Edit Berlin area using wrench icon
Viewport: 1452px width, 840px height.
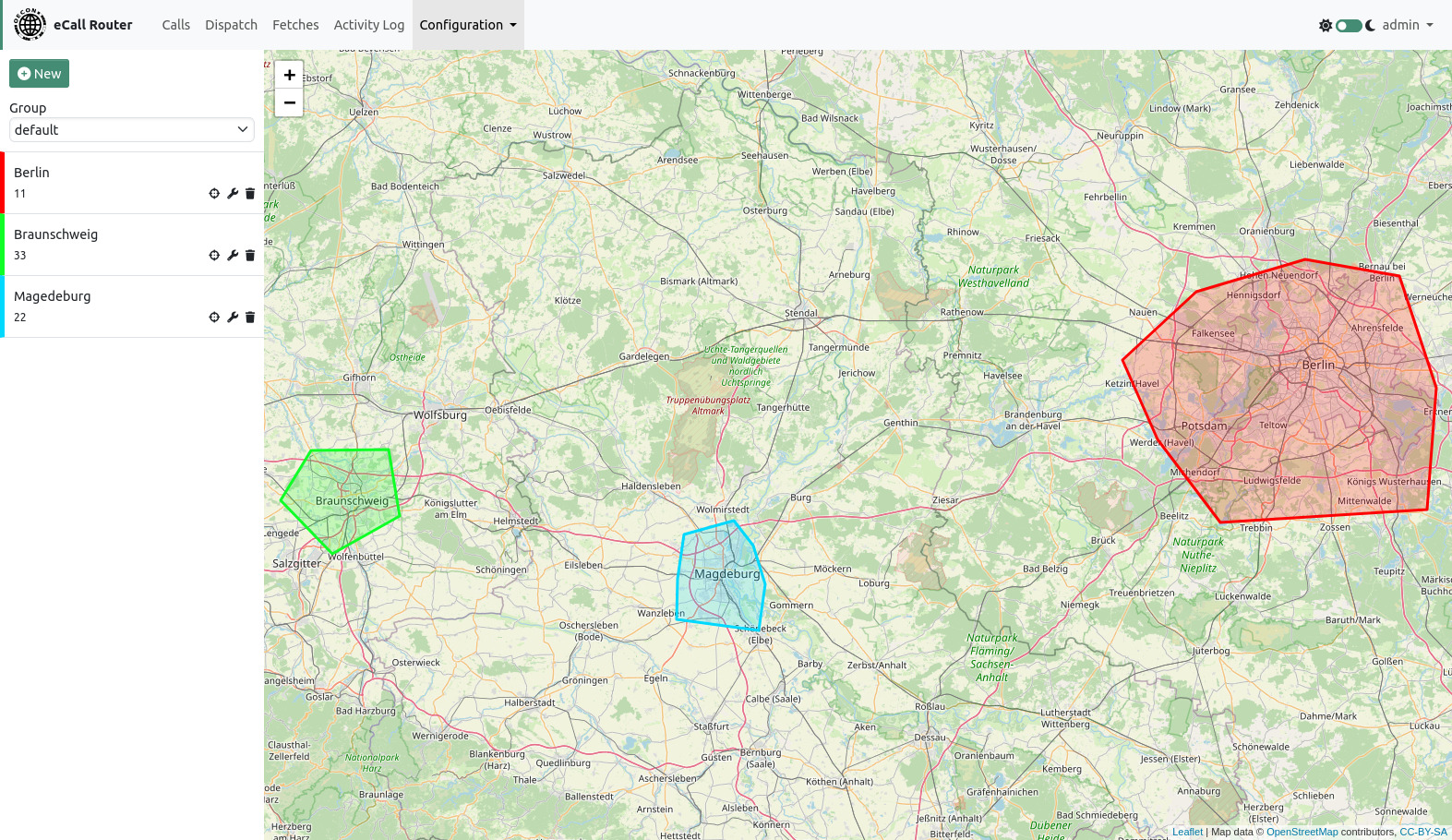coord(233,194)
